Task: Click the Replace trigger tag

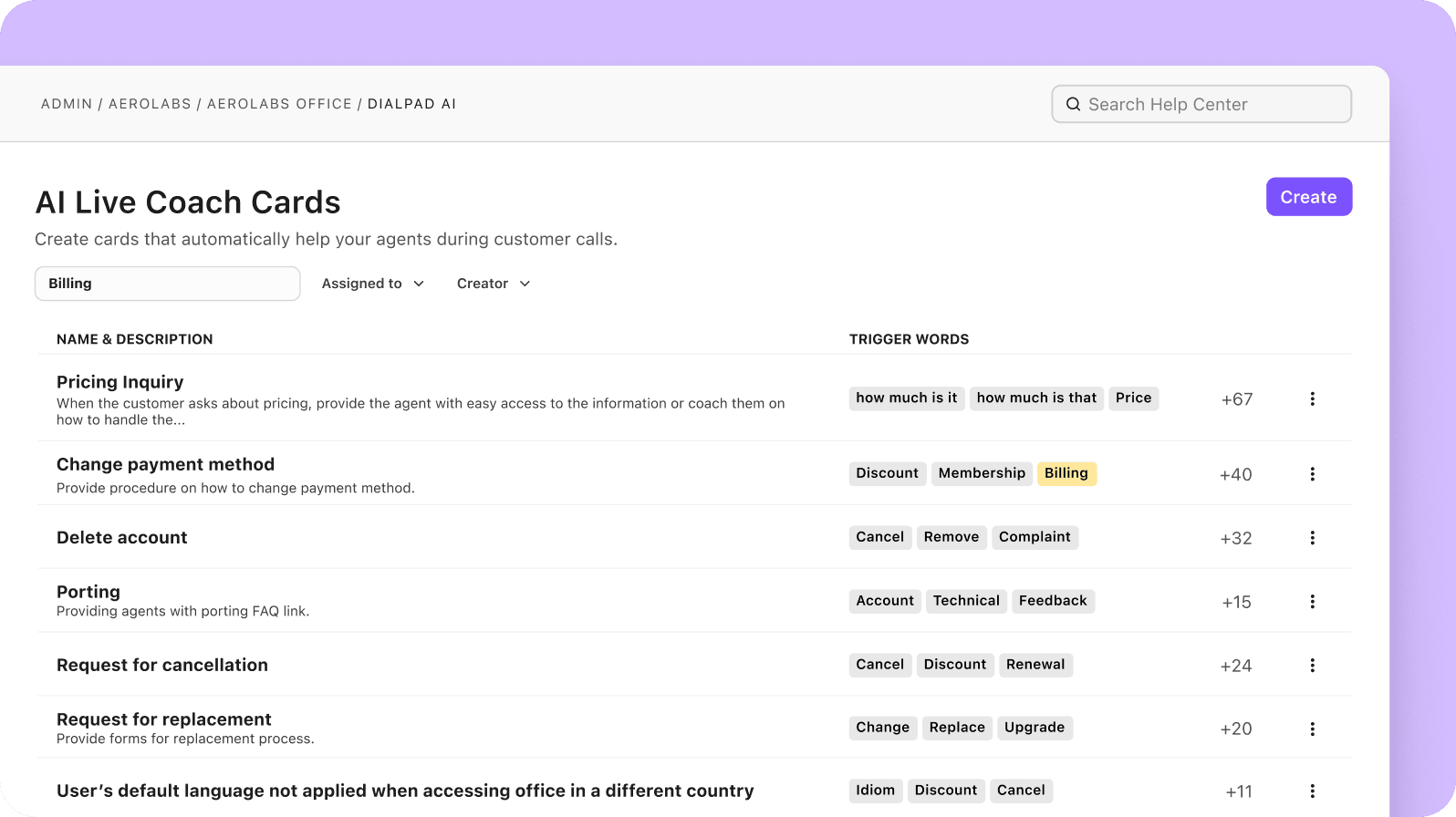Action: 957,728
